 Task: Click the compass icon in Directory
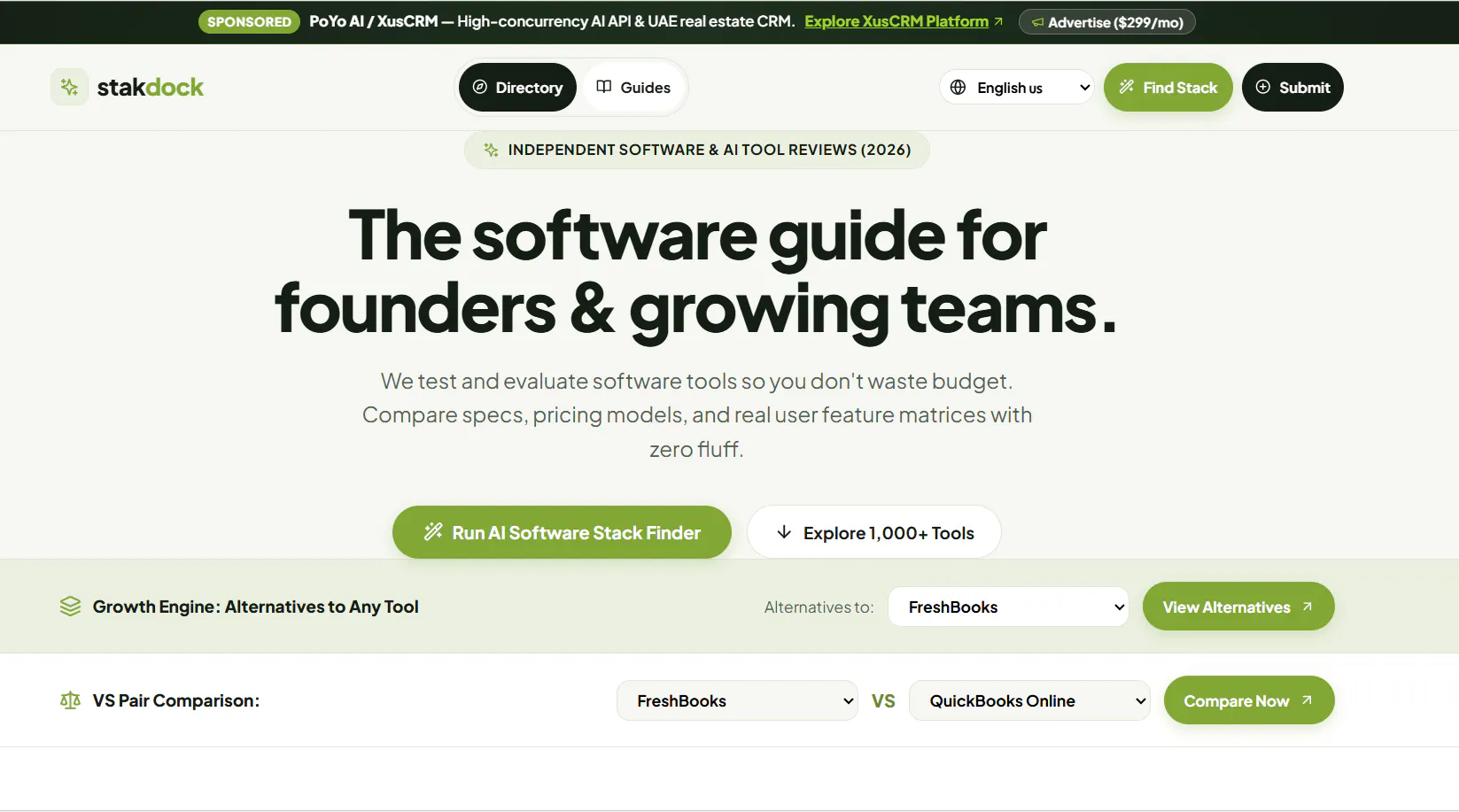480,87
